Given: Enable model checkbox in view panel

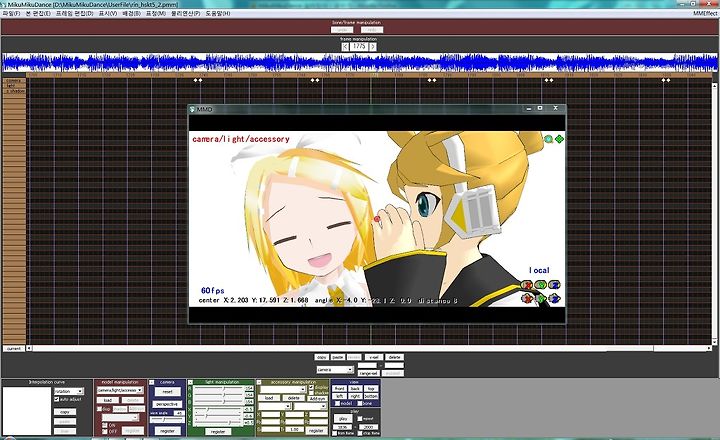Looking at the screenshot, I should click(x=338, y=403).
